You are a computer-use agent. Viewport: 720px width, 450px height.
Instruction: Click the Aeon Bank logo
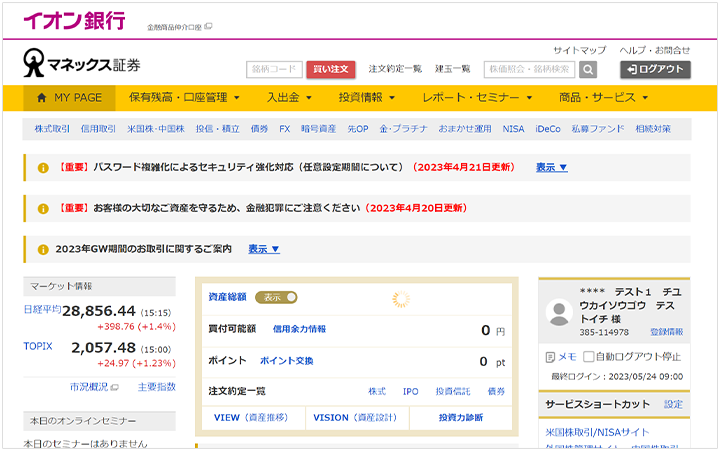74,21
